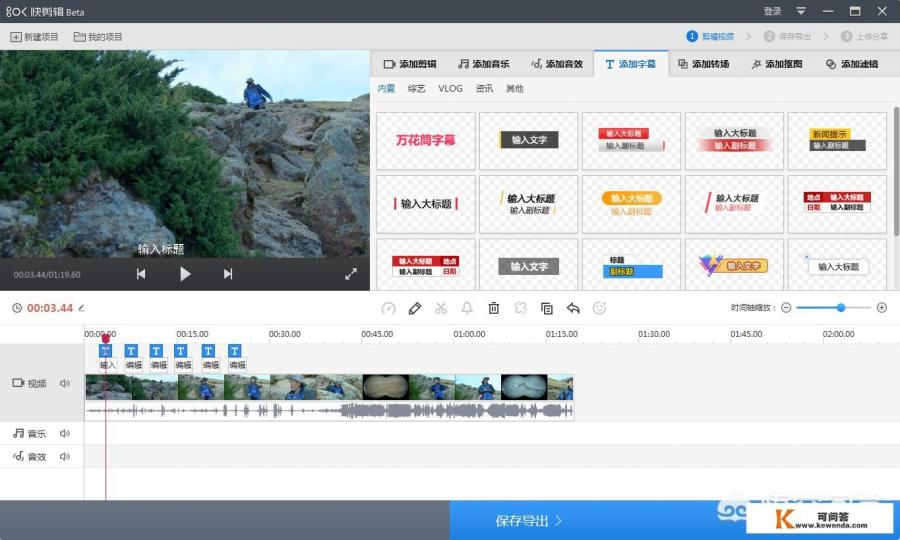Choose dark 输入文字 template with yellow bar
The height and width of the screenshot is (540, 900).
(529, 141)
